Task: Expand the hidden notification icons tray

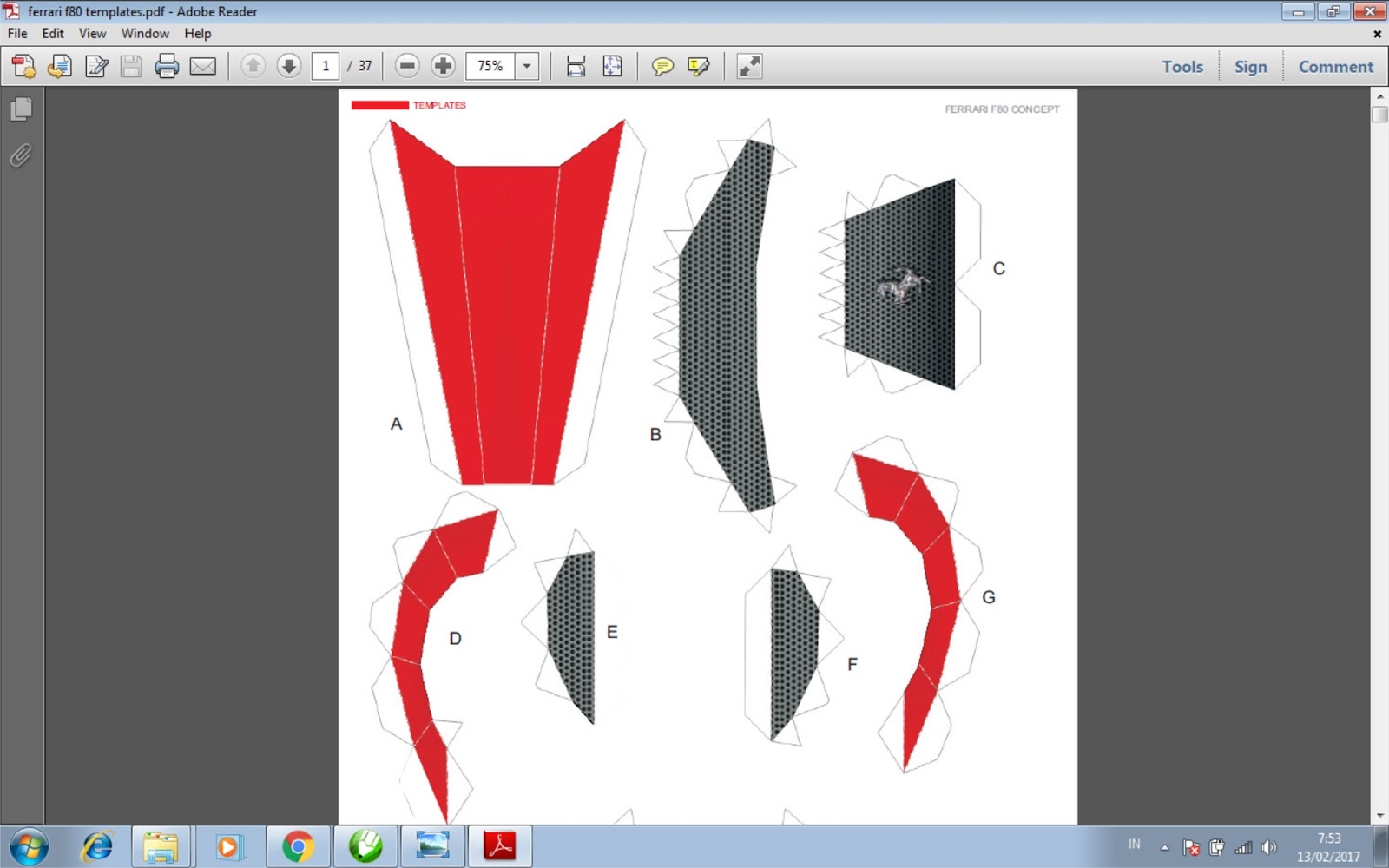Action: (1163, 845)
